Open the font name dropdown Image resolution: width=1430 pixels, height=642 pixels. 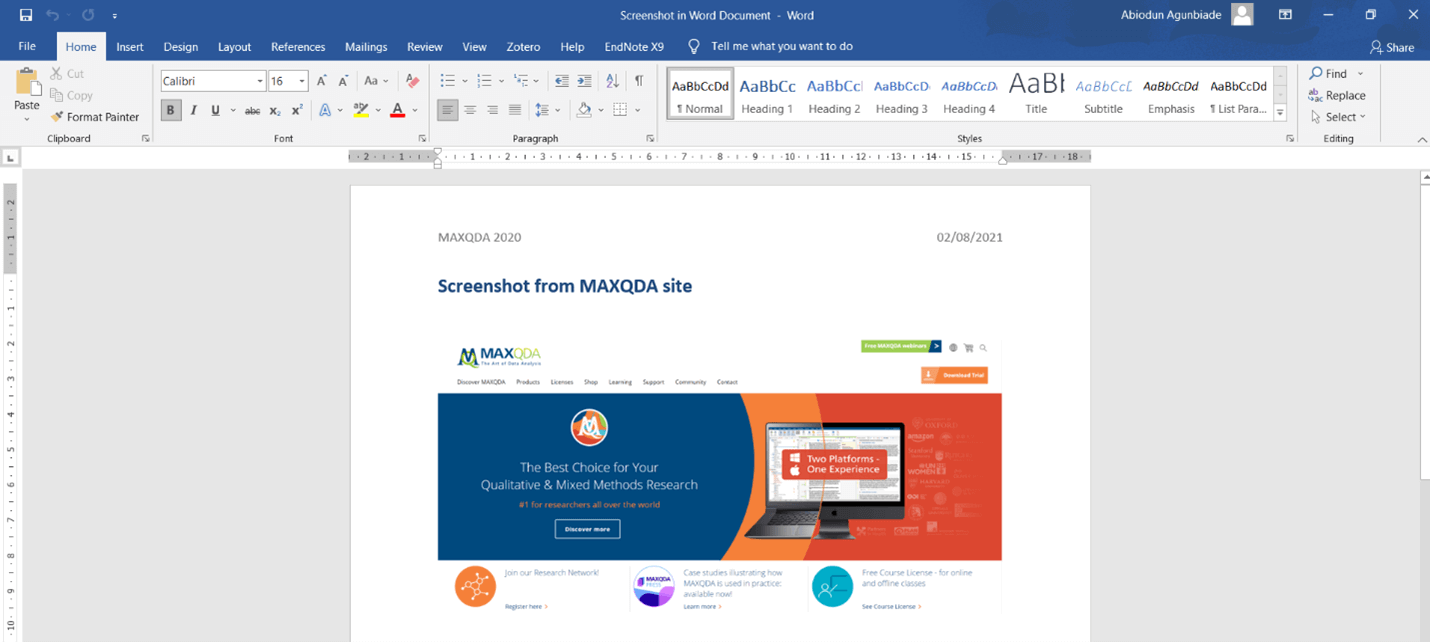(x=260, y=81)
